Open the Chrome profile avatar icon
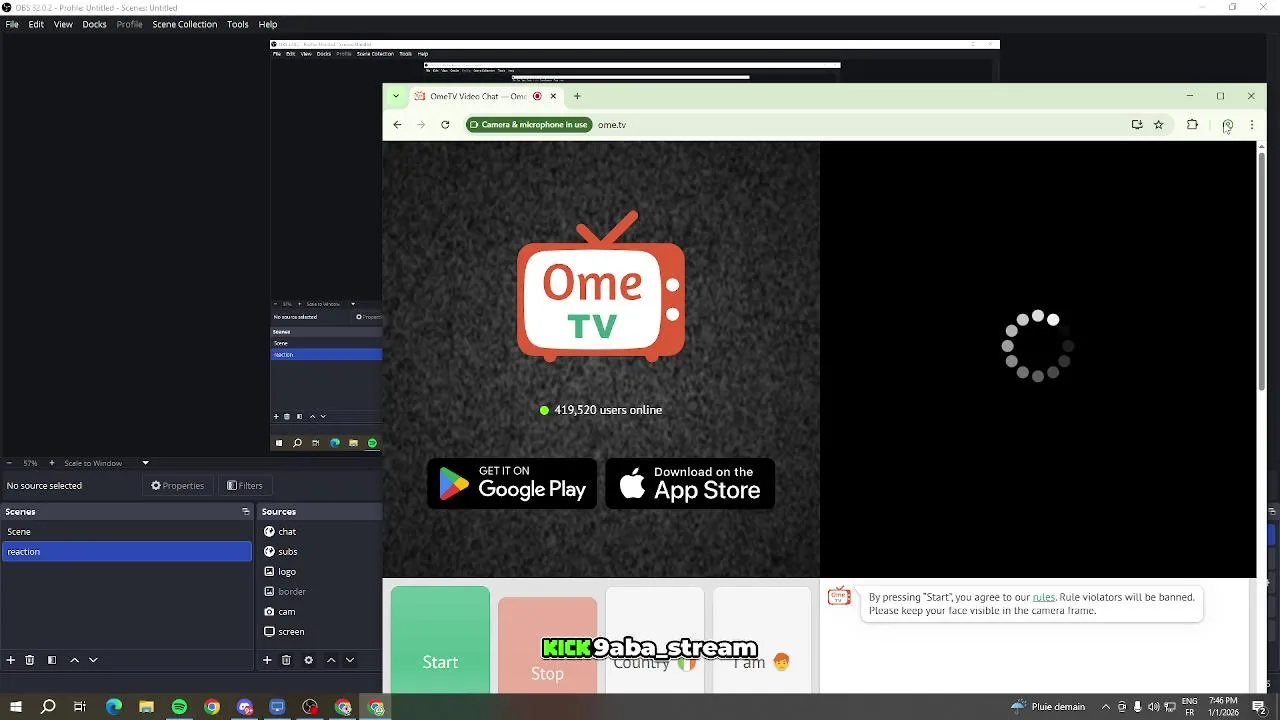Screen dimensions: 1280x720 point(1228,125)
